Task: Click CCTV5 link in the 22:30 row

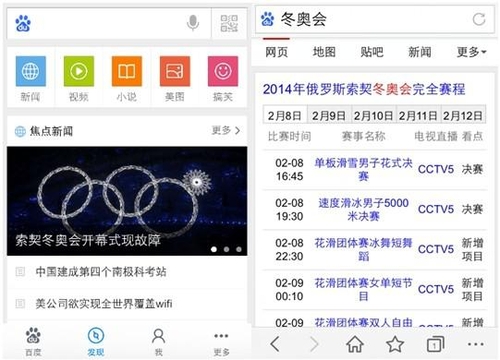Action: point(436,249)
